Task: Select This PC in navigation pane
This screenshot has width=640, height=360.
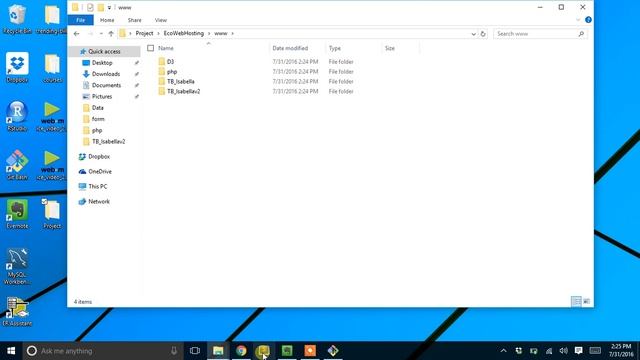Action: pyautogui.click(x=98, y=187)
